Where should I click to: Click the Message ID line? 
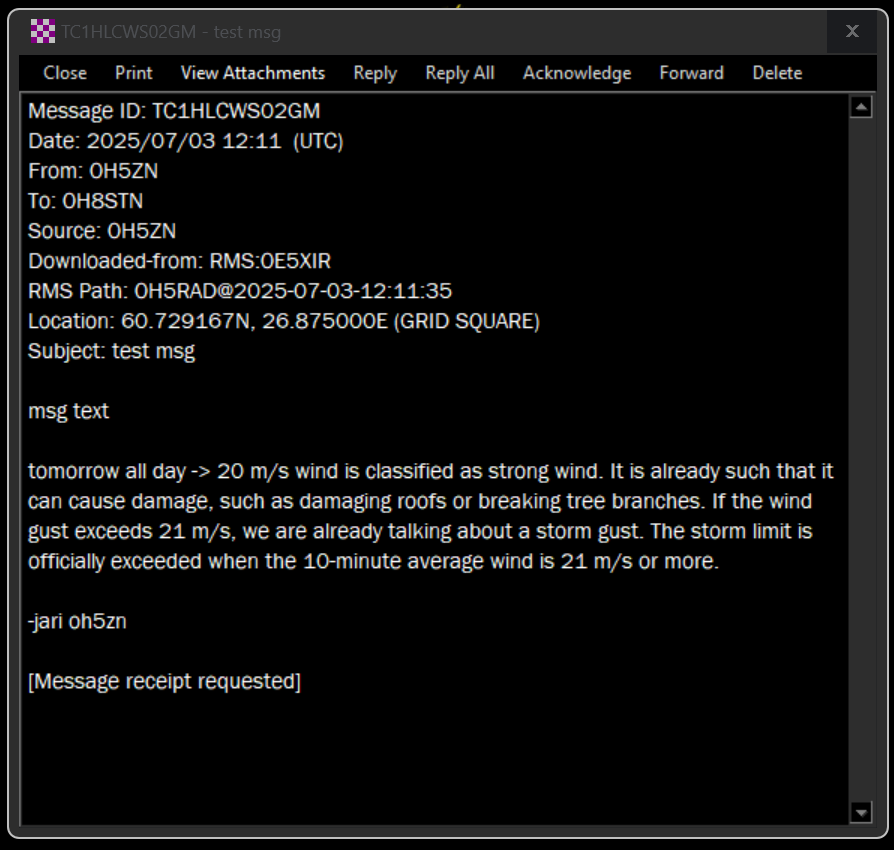[x=174, y=111]
